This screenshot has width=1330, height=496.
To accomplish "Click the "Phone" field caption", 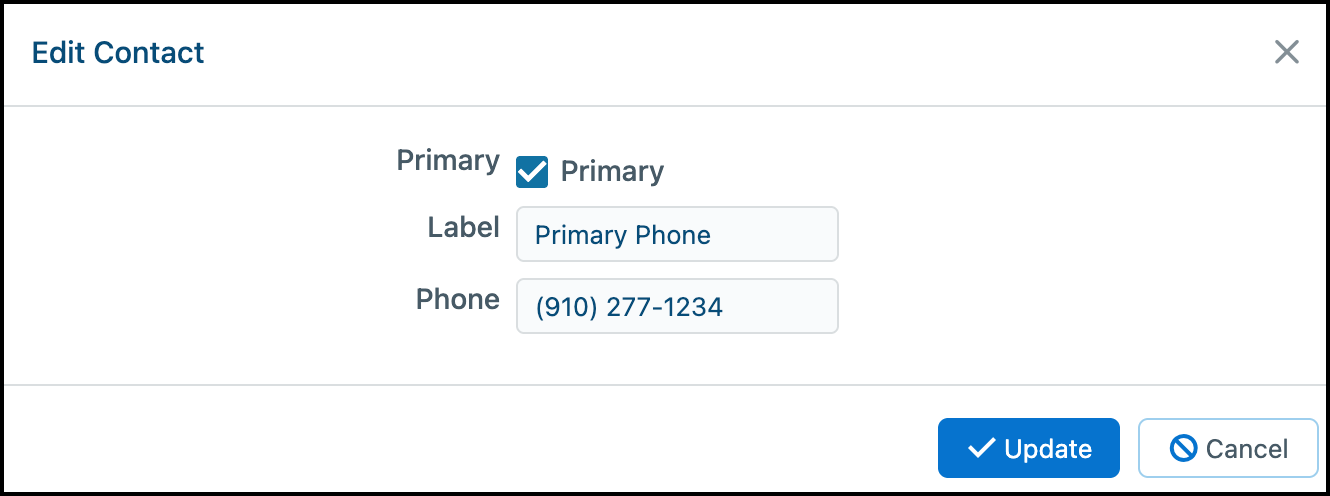I will coord(458,299).
